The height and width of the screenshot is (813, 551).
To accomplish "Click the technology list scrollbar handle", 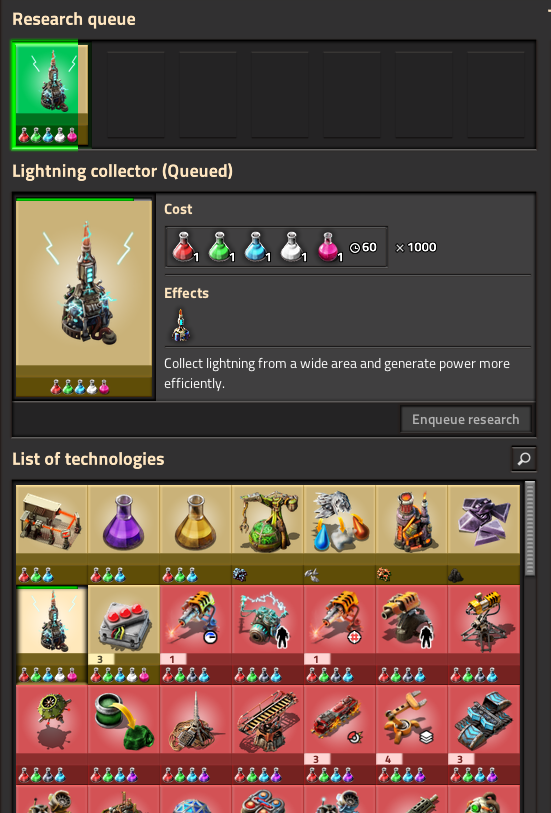I will pyautogui.click(x=529, y=529).
